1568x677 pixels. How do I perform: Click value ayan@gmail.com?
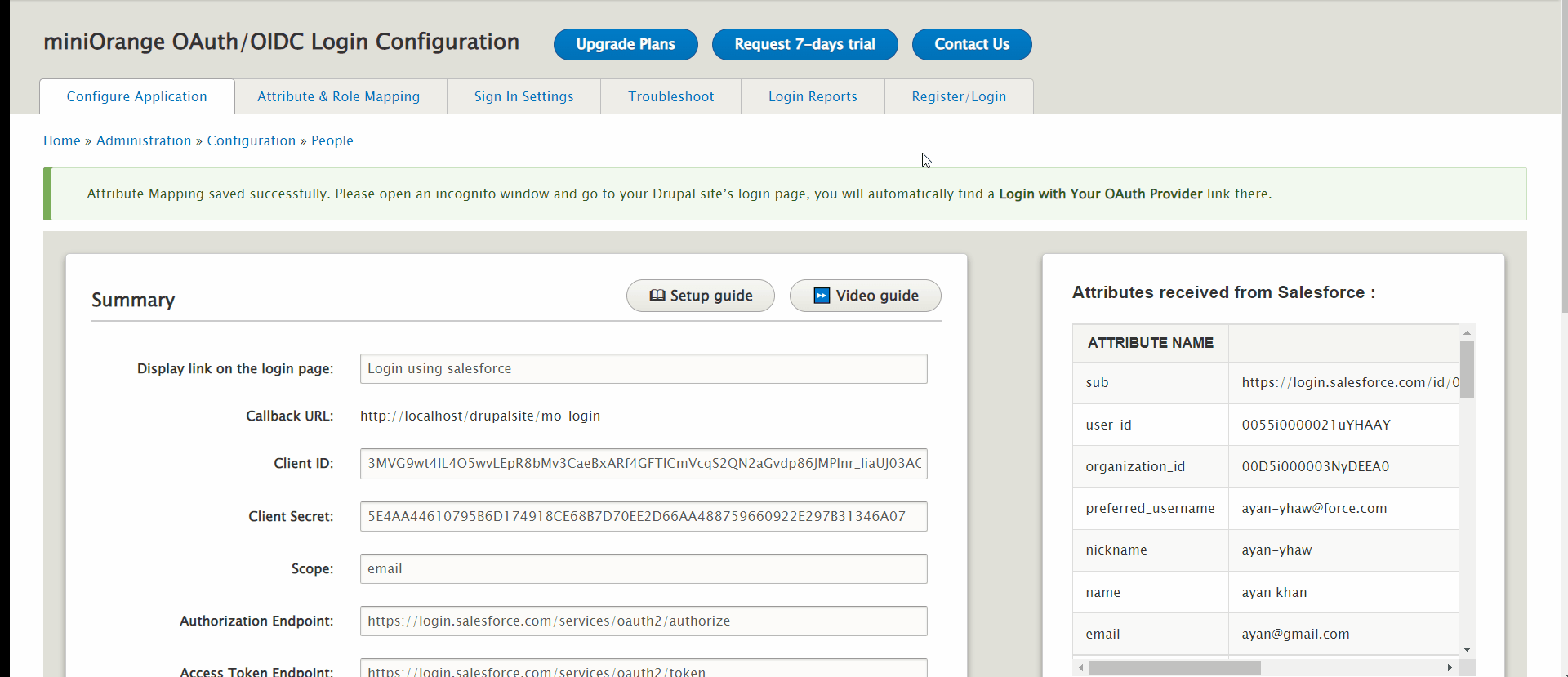click(x=1295, y=634)
